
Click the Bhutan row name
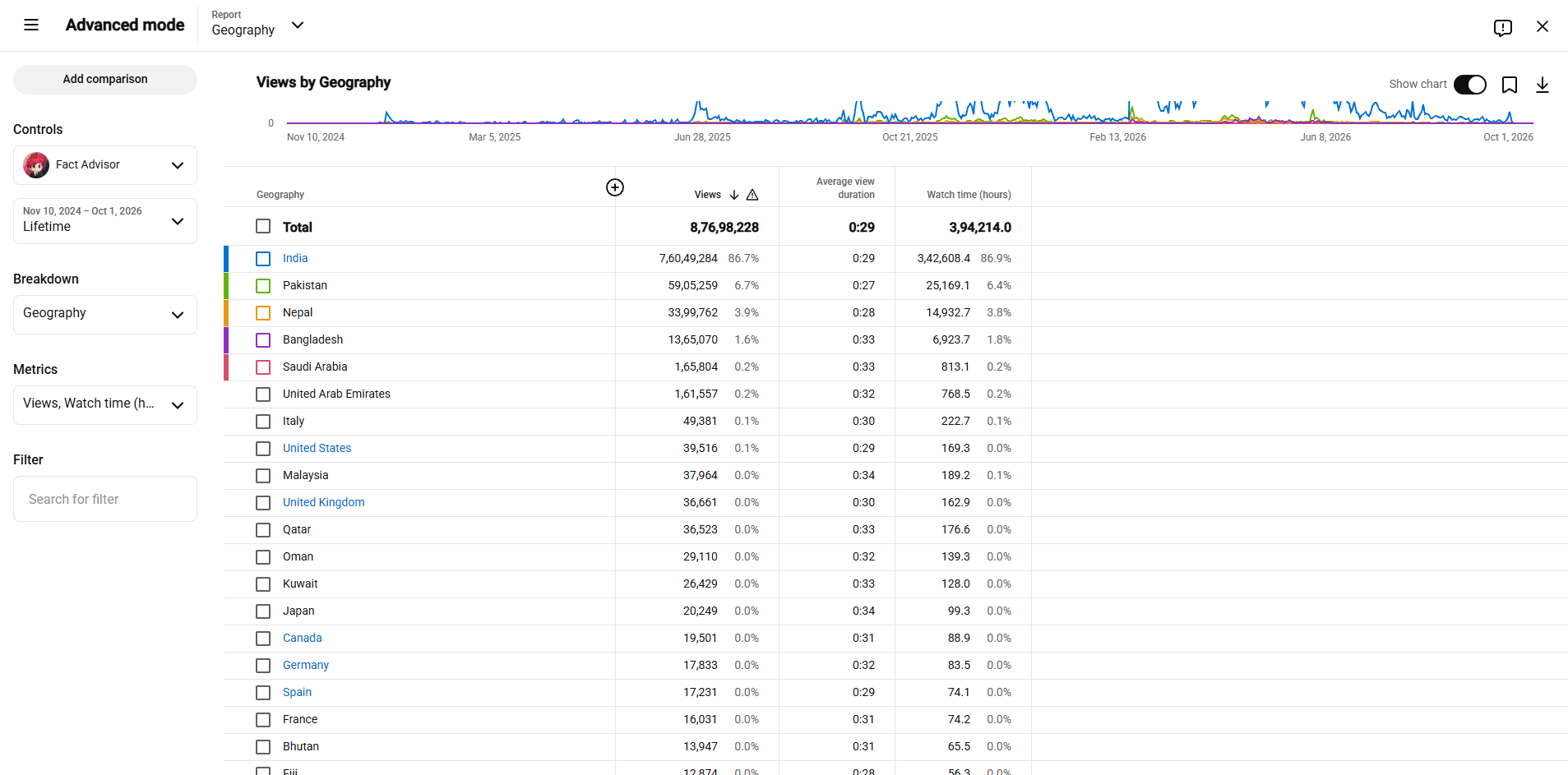301,746
